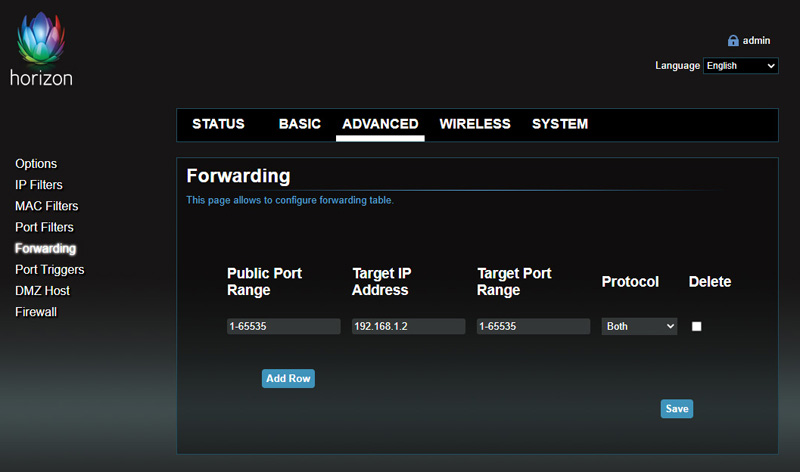Navigate to IP Filters
Screen dimensions: 800x472
tap(39, 185)
